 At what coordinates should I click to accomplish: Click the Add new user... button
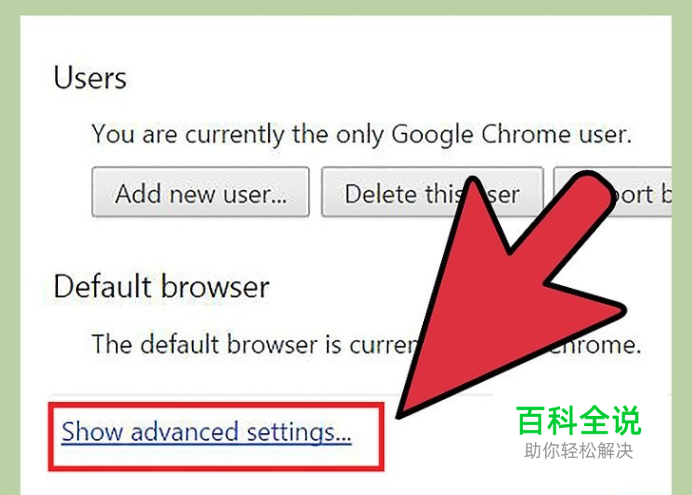pos(200,192)
